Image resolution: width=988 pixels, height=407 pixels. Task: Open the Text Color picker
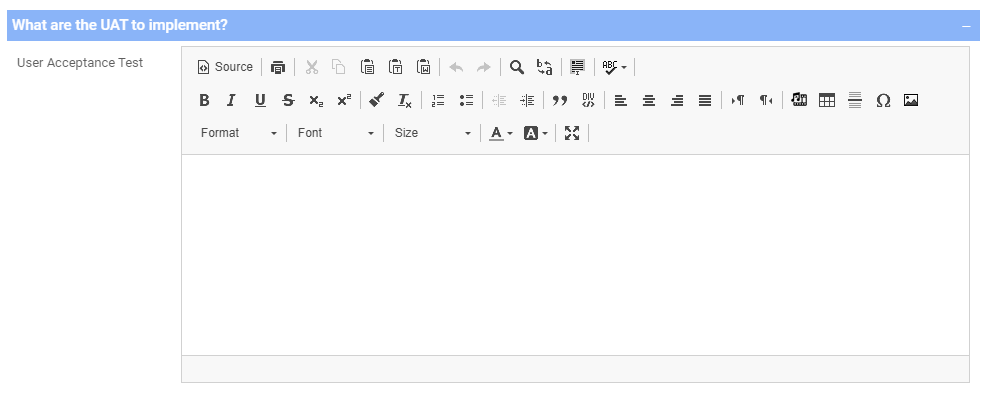point(501,133)
